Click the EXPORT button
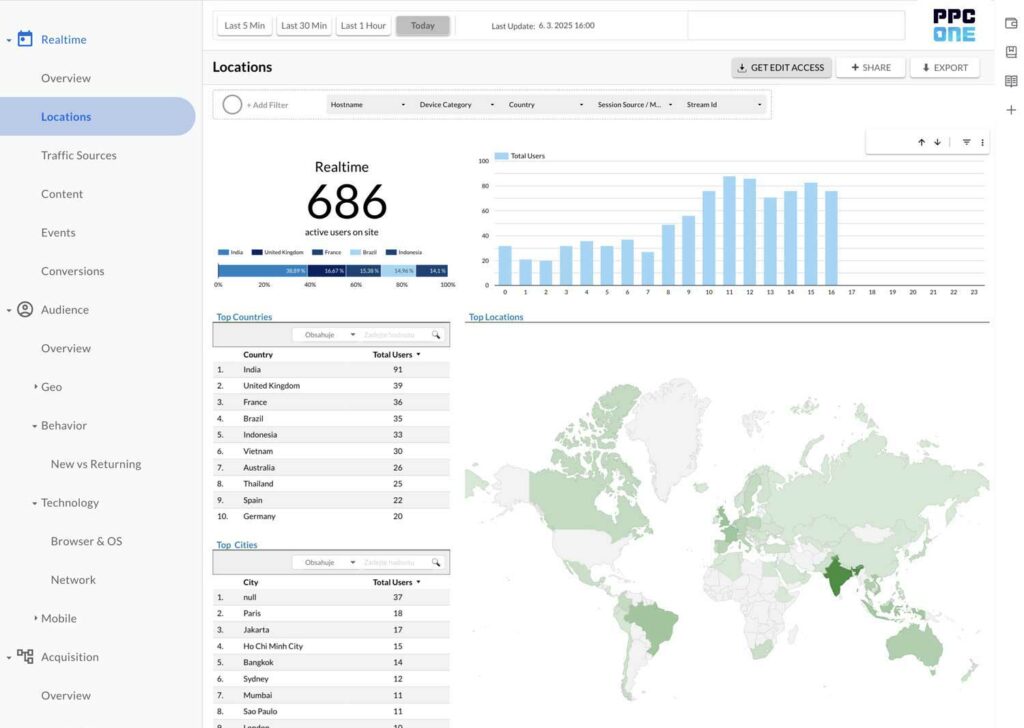This screenshot has height=728, width=1024. (x=944, y=68)
